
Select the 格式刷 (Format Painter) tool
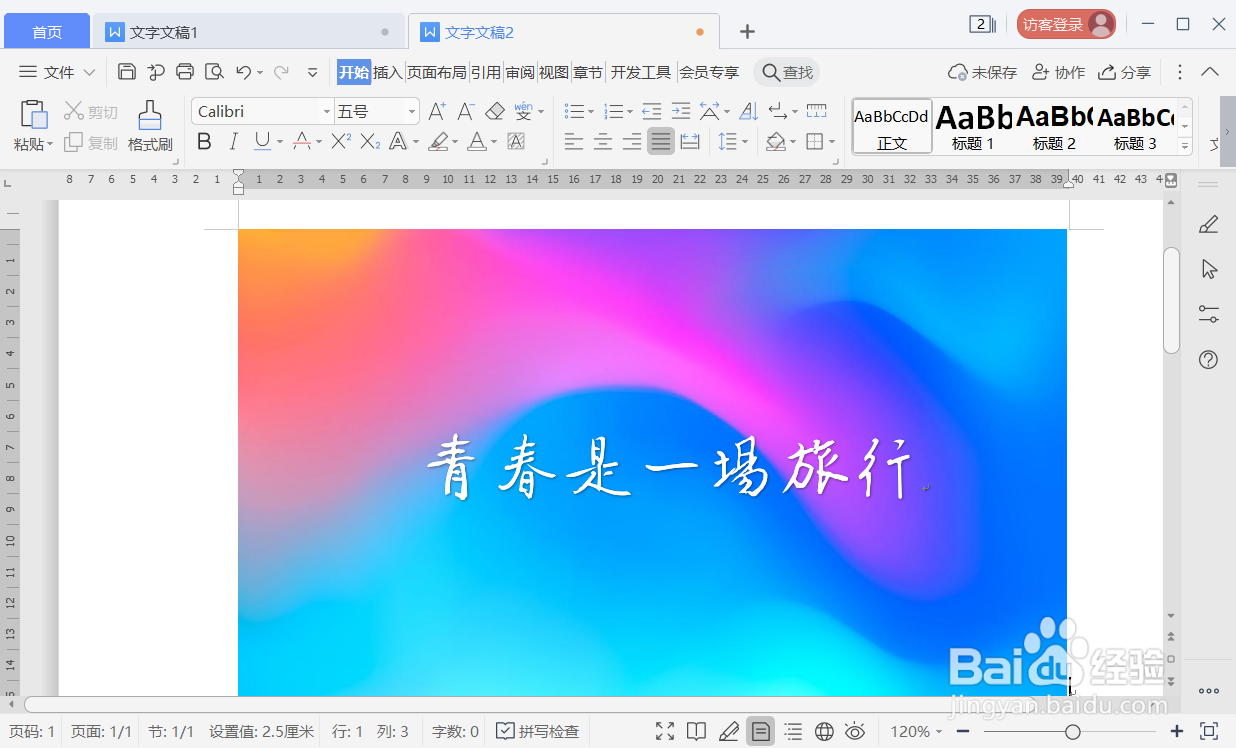click(149, 125)
